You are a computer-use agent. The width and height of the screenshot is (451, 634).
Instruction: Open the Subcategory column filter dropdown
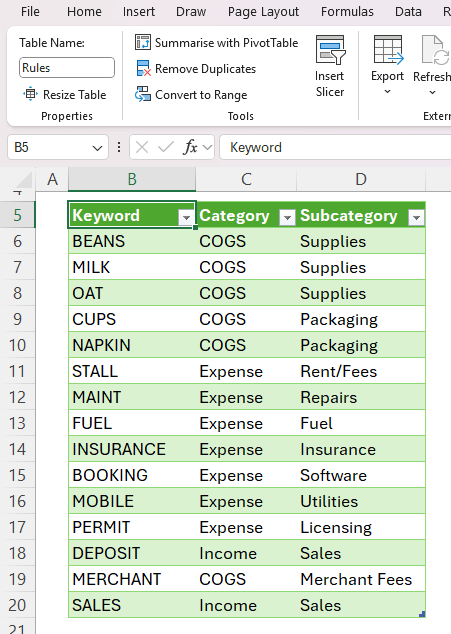[x=416, y=218]
